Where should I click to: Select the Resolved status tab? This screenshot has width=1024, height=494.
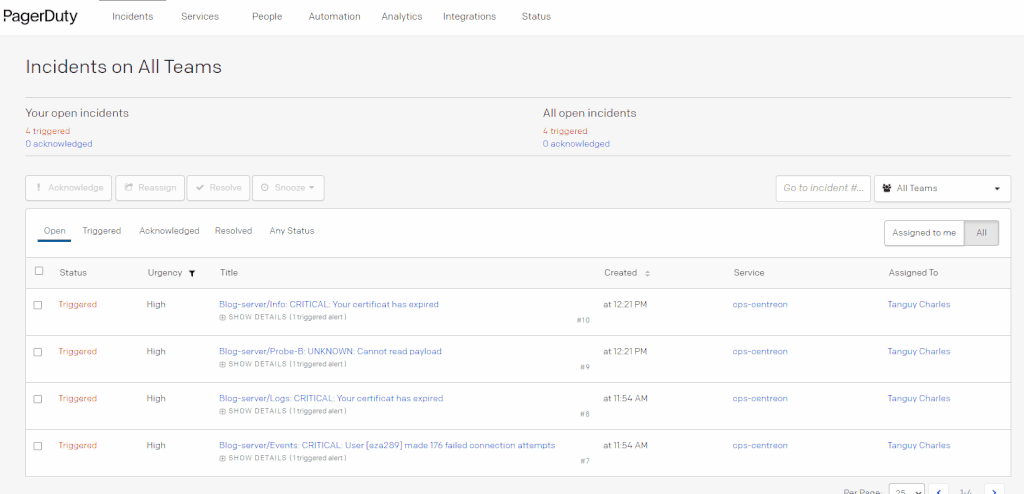click(233, 231)
